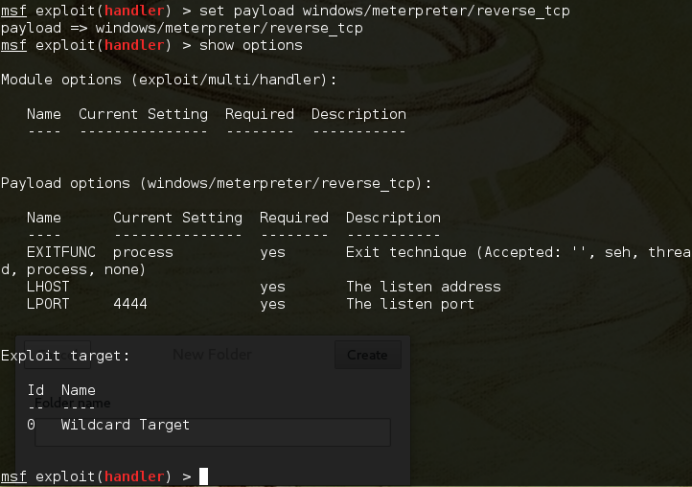Image resolution: width=692 pixels, height=487 pixels.
Task: Click the 'New Folder' dialog title
Action: click(x=212, y=354)
